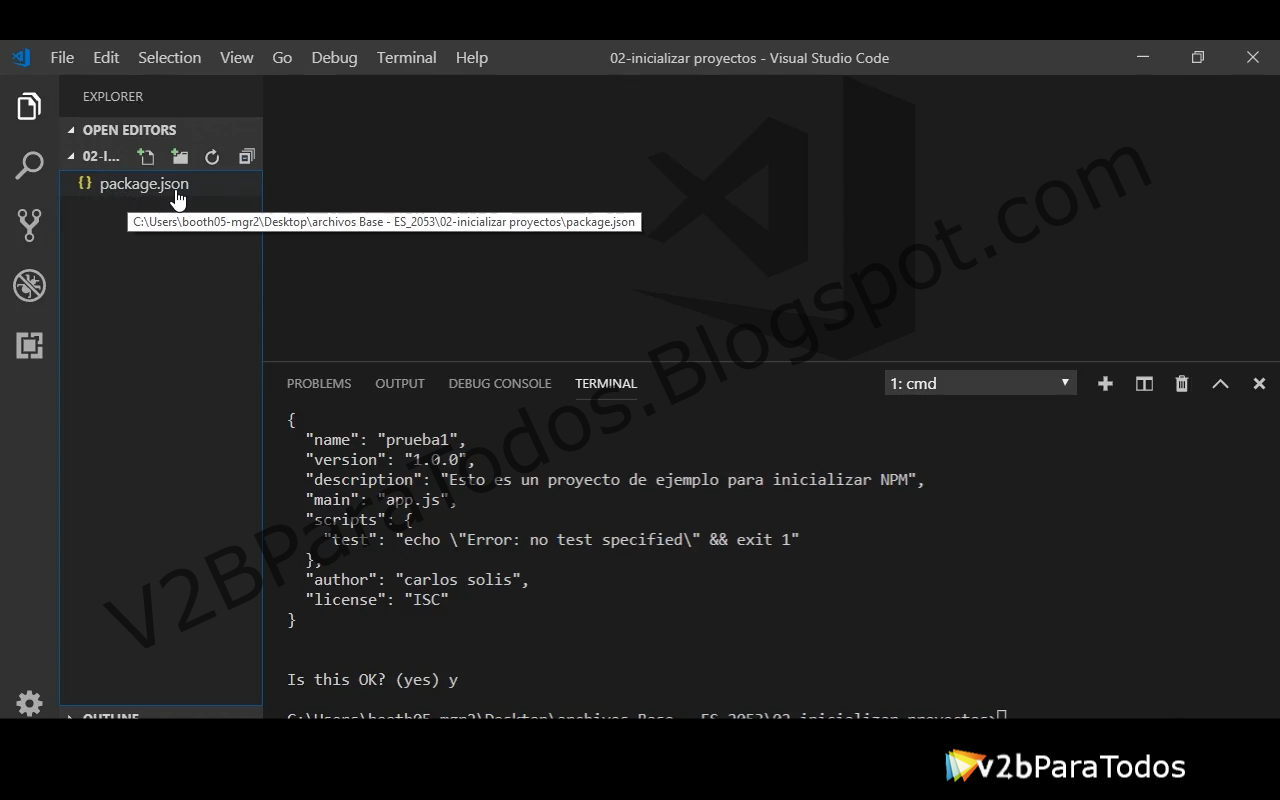
Task: Open the Terminal menu
Action: click(406, 57)
